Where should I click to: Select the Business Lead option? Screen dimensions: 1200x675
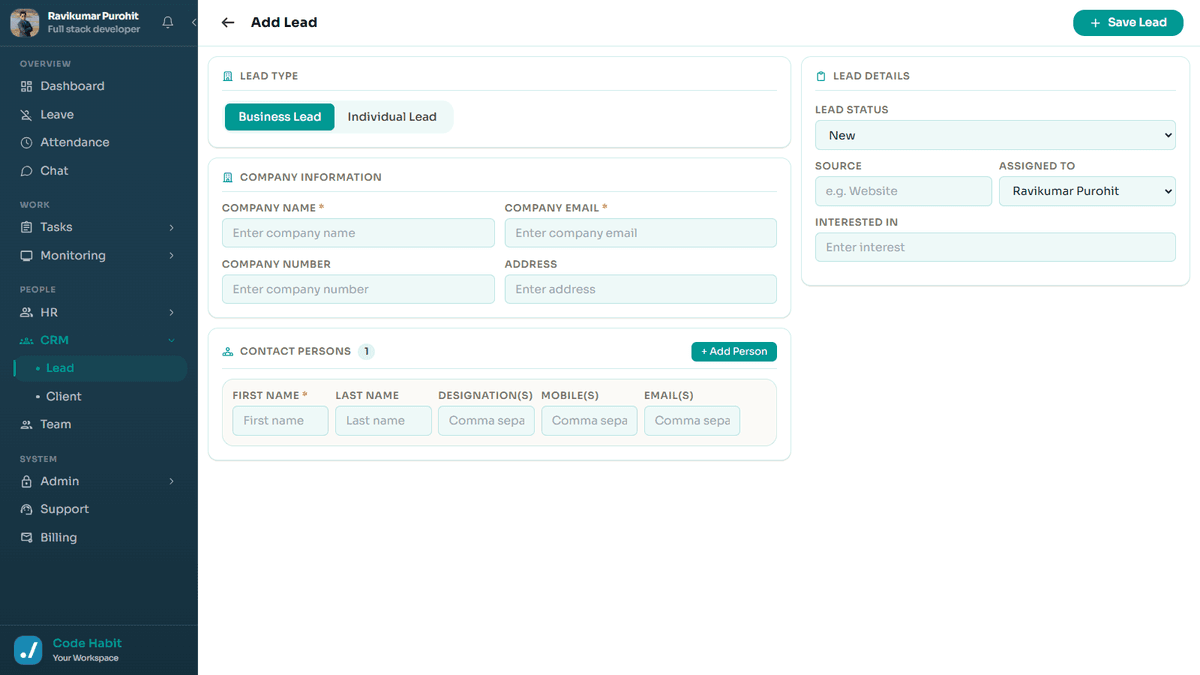(x=280, y=117)
